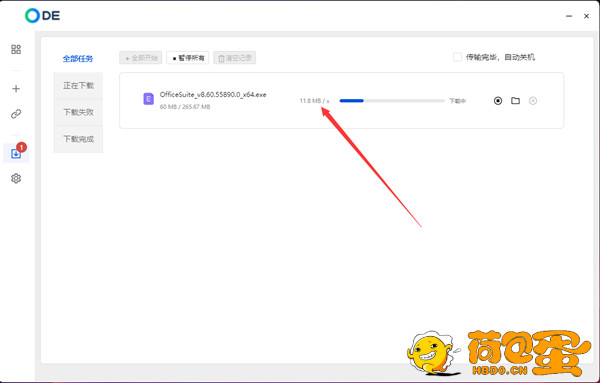This screenshot has width=600, height=383.
Task: Click the purple exe file type icon
Action: 148,99
